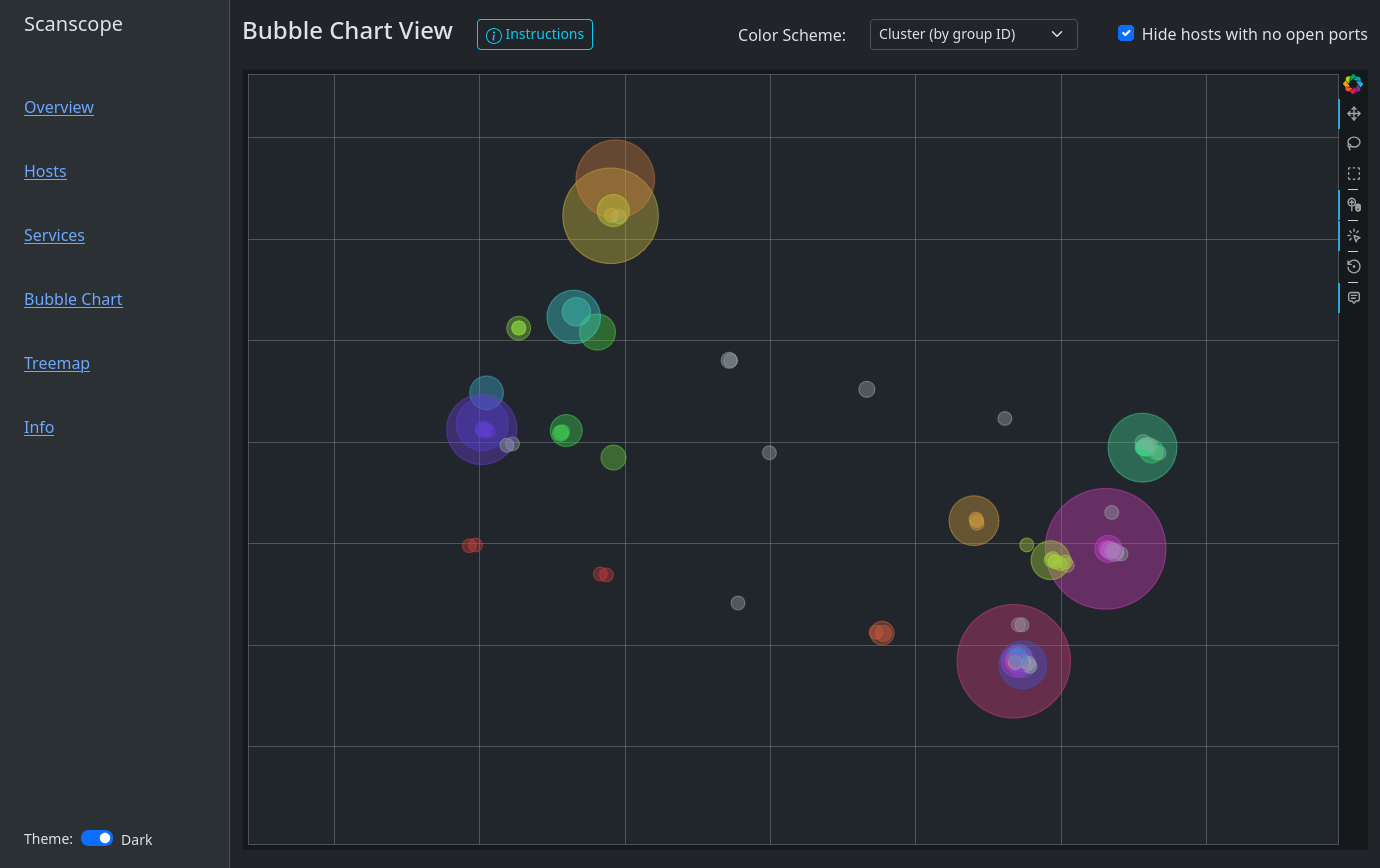Toggle the Hover tooltip tool
This screenshot has width=1380, height=868.
click(x=1353, y=297)
